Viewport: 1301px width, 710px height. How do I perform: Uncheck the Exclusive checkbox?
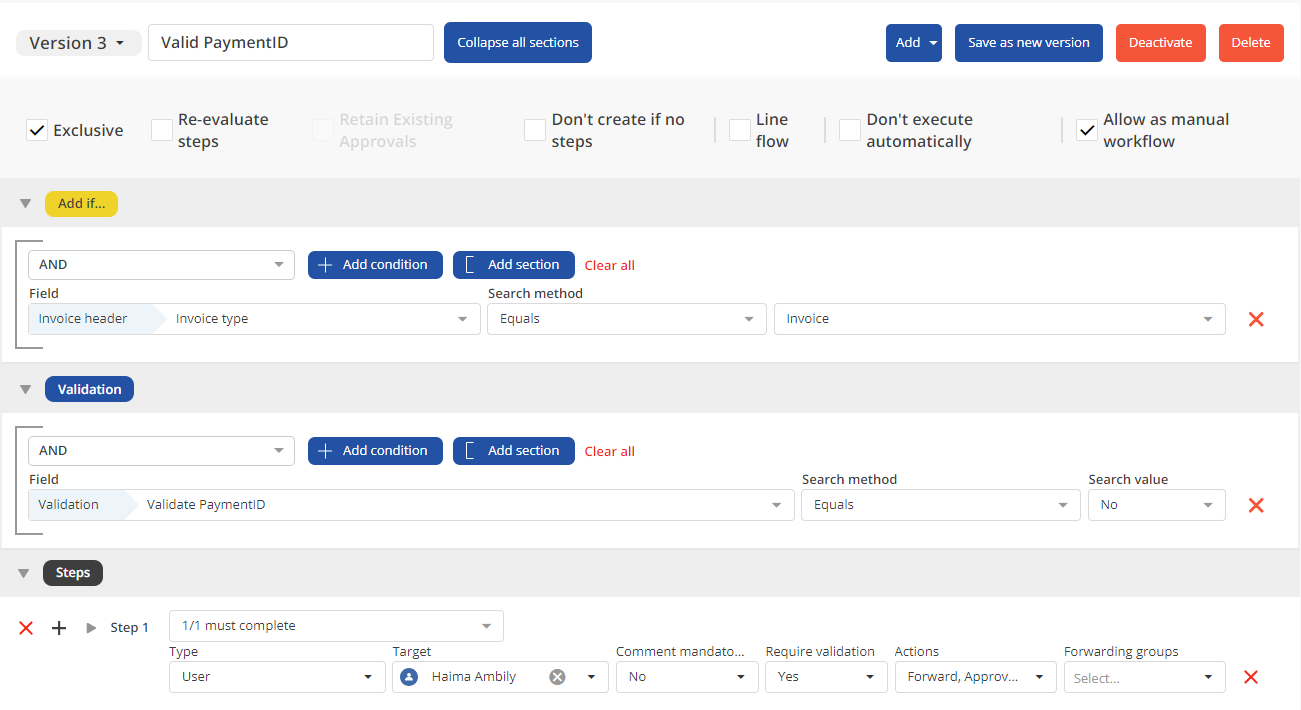37,130
